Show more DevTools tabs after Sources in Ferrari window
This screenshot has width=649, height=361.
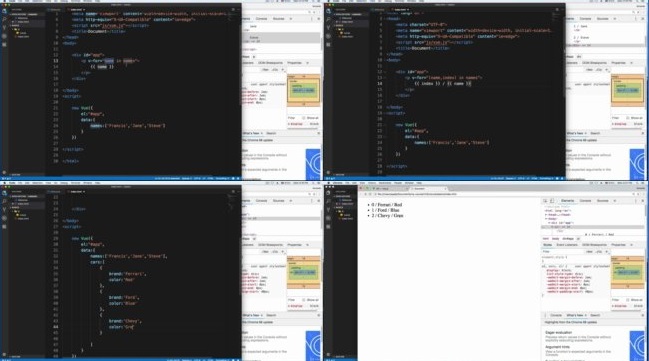tap(615, 201)
